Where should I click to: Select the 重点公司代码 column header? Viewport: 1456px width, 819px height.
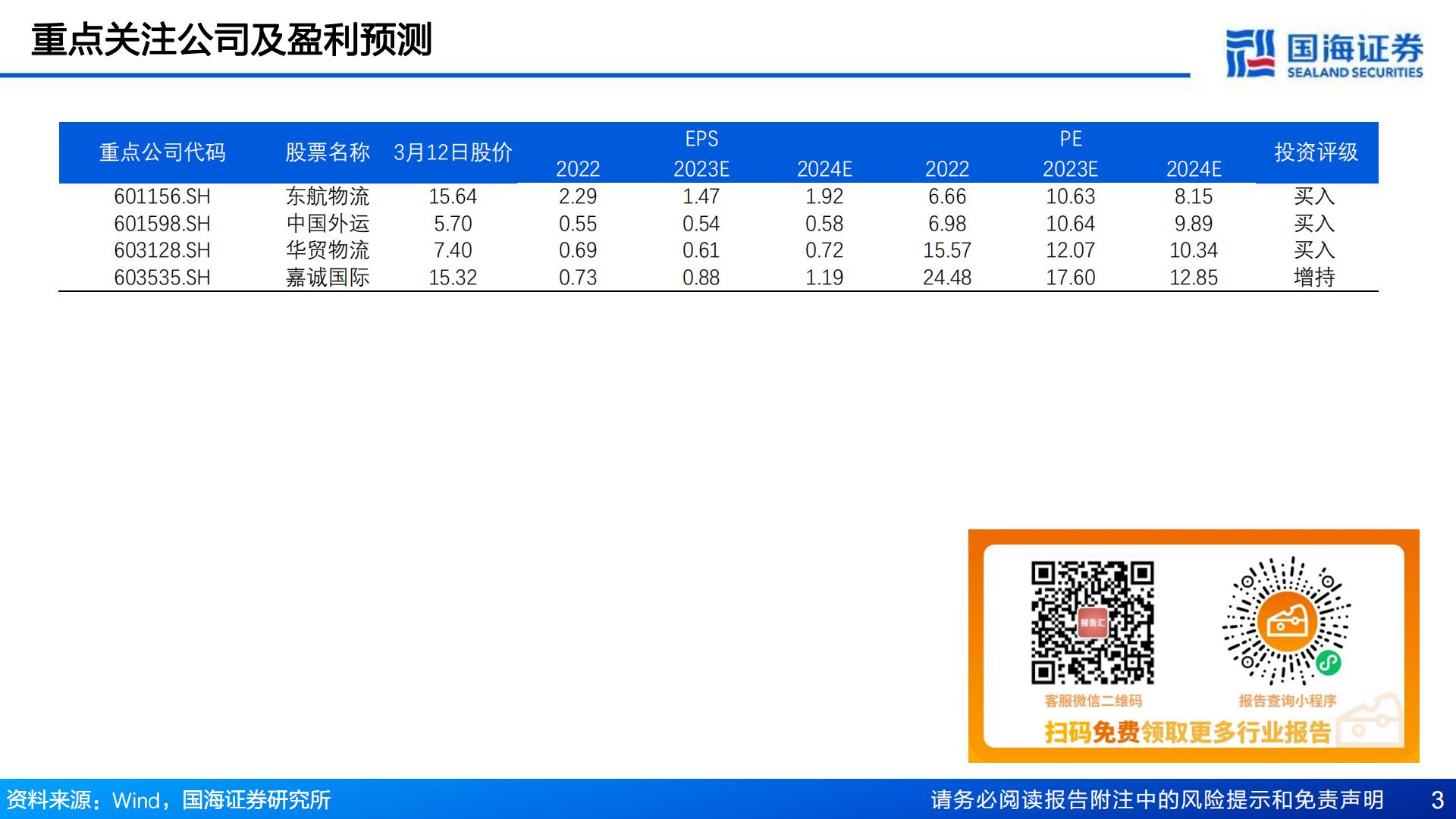pos(162,152)
